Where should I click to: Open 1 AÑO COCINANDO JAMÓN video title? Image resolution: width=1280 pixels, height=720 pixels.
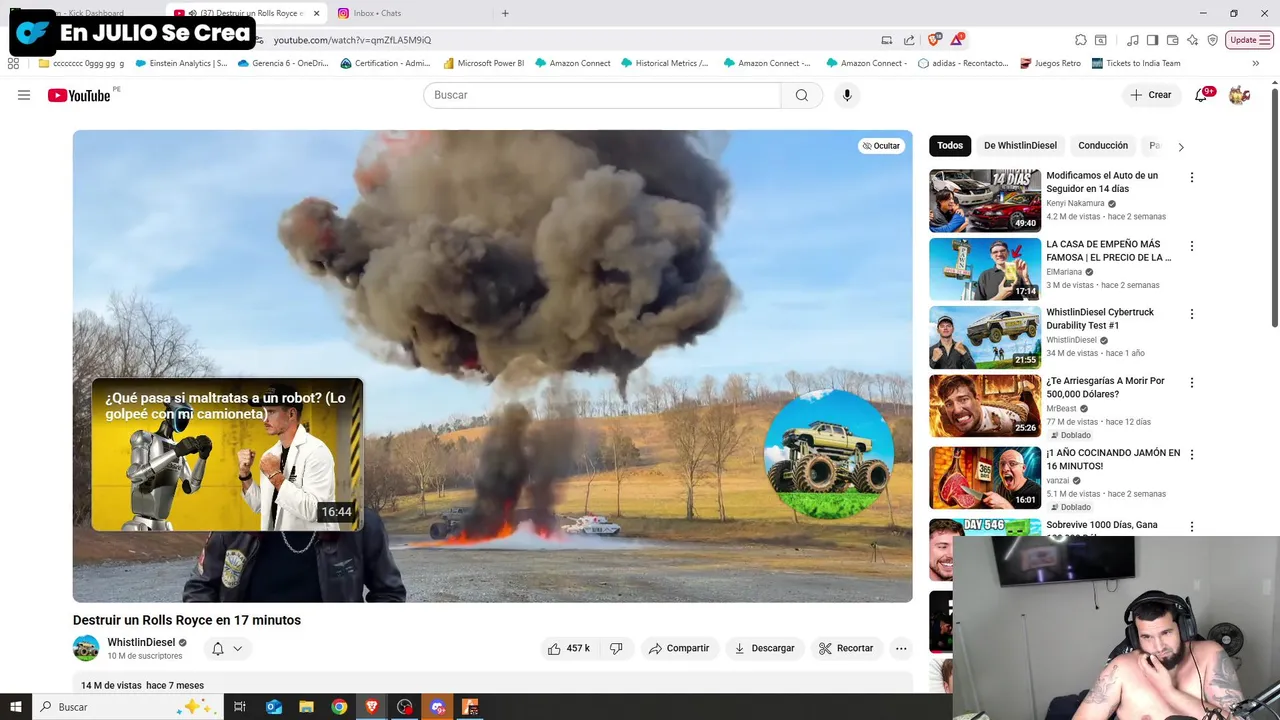pos(1113,459)
